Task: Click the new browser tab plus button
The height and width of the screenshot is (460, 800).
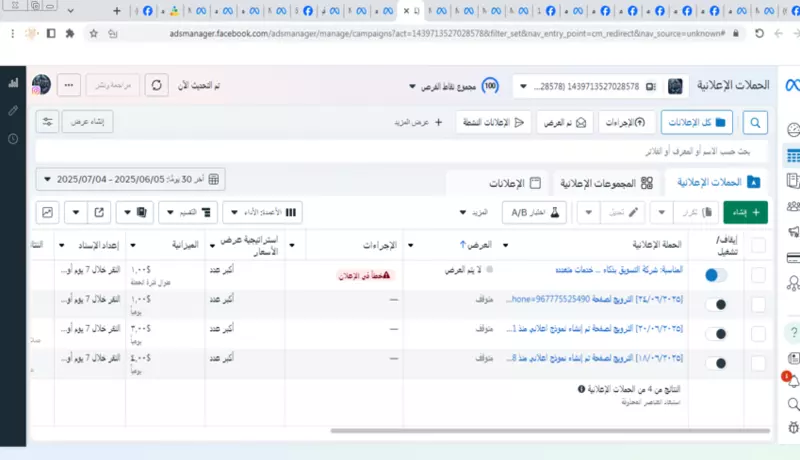Action: pos(117,11)
